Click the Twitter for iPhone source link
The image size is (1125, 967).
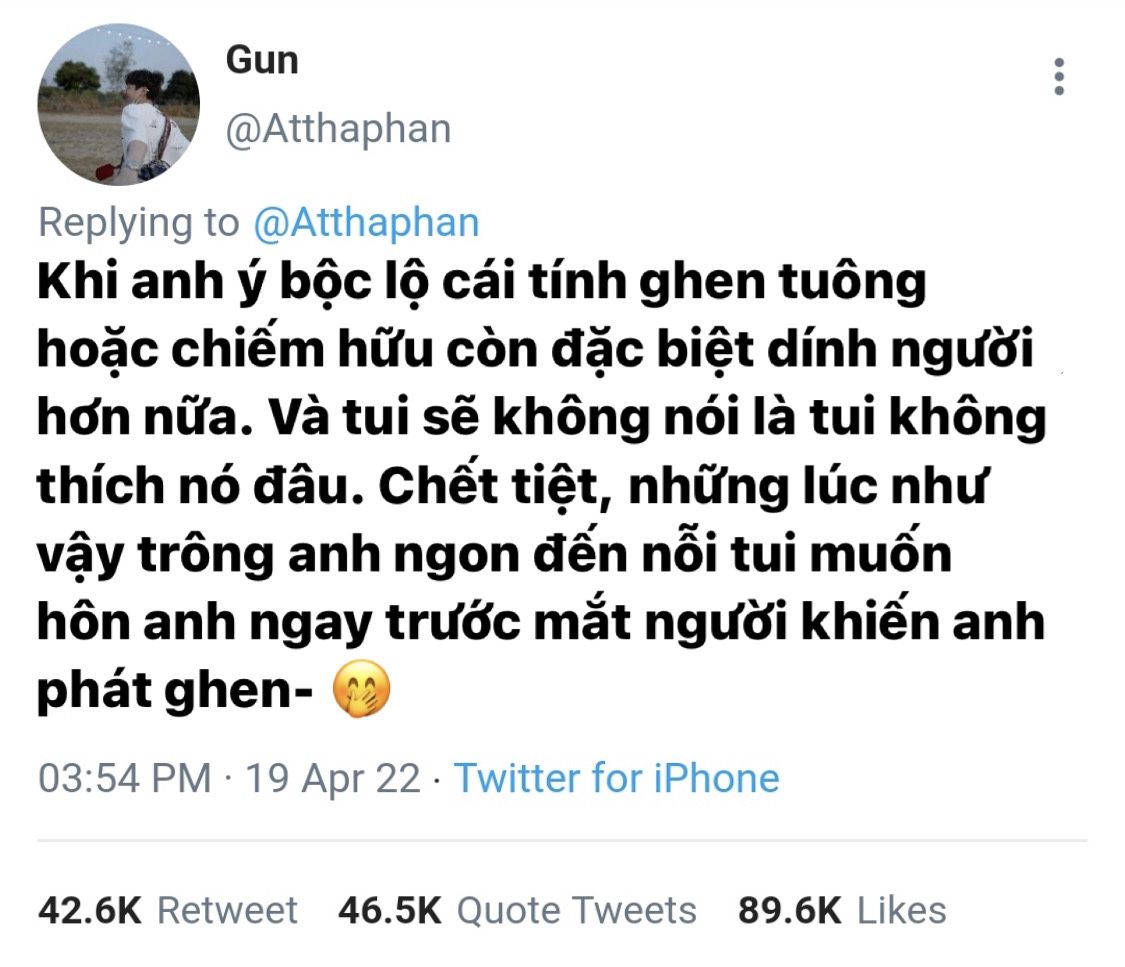point(616,778)
